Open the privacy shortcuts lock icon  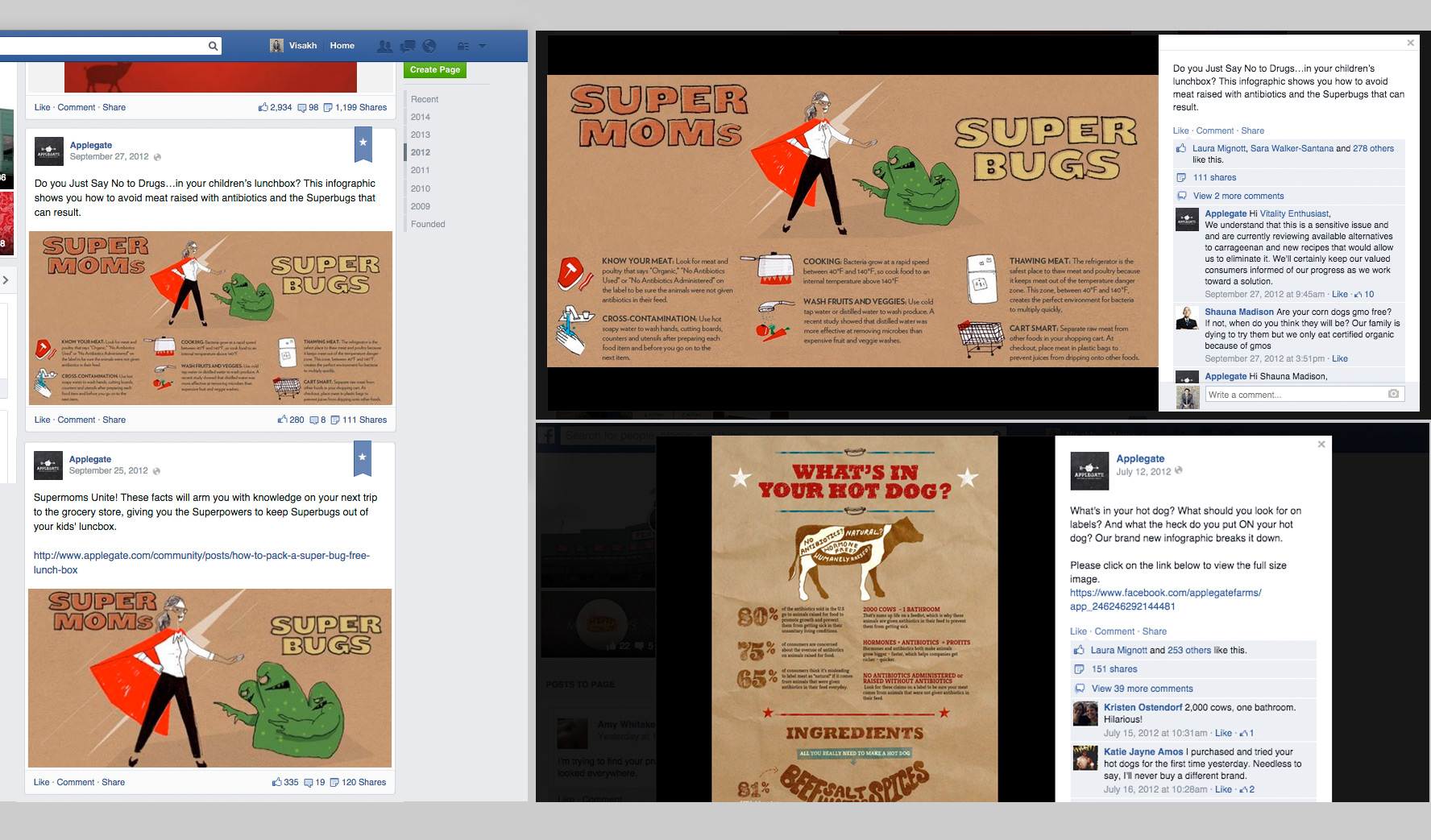click(x=462, y=46)
